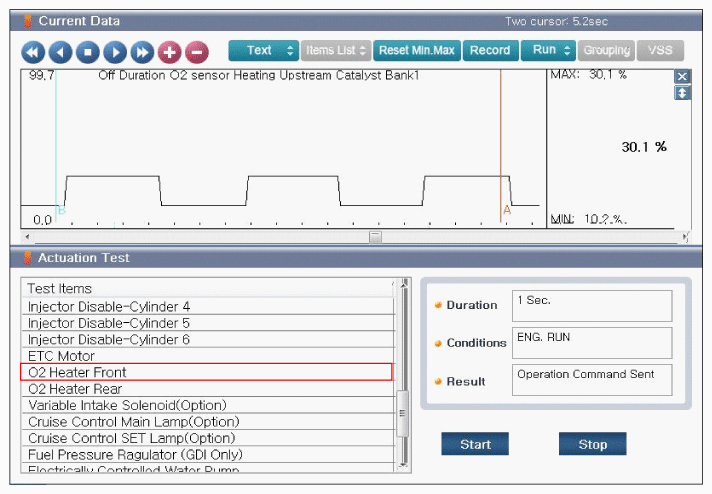Click the rewind double-arrow playback button
This screenshot has width=712, height=494.
point(33,51)
